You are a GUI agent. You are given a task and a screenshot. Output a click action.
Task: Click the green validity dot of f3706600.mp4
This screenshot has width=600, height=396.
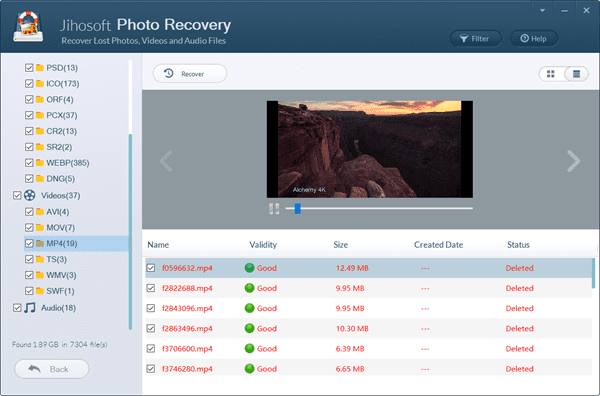(x=249, y=349)
